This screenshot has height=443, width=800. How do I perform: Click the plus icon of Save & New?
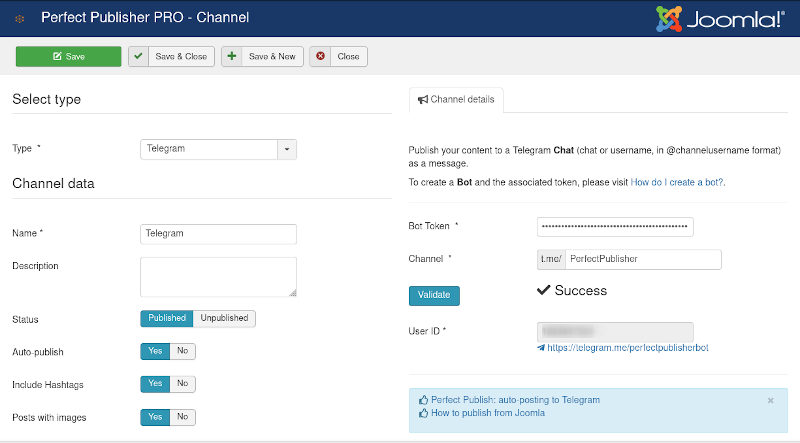[232, 56]
